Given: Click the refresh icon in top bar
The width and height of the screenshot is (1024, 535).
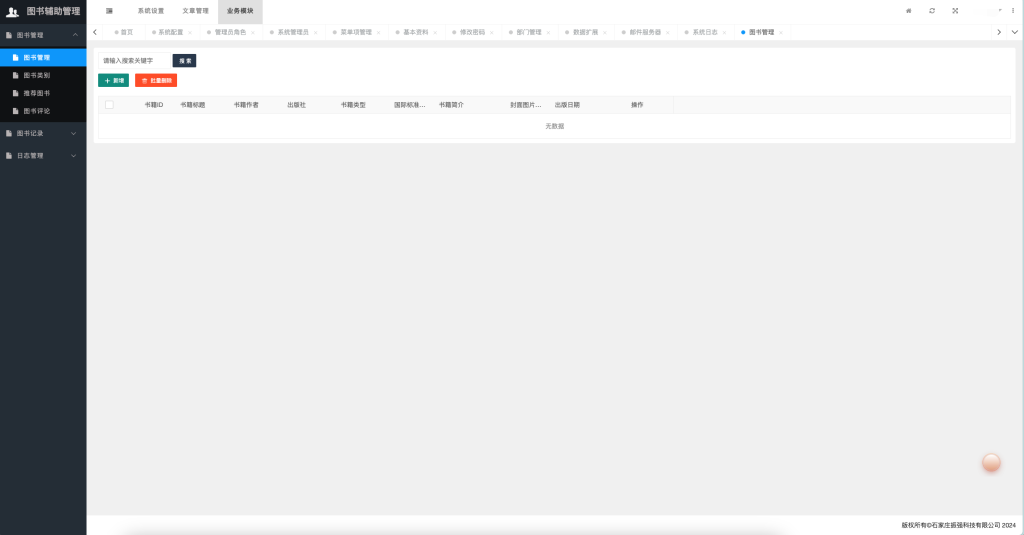Looking at the screenshot, I should coord(932,11).
